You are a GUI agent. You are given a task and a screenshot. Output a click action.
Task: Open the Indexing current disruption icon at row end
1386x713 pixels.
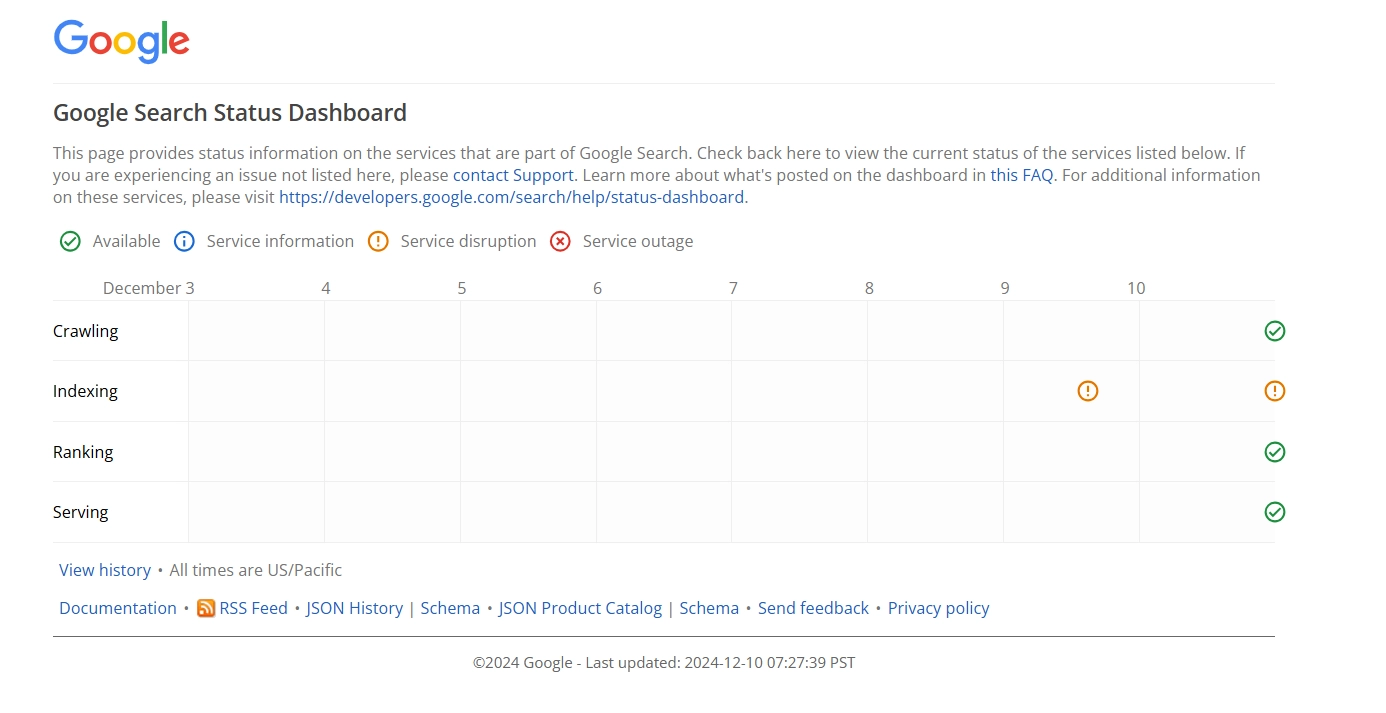click(1274, 391)
